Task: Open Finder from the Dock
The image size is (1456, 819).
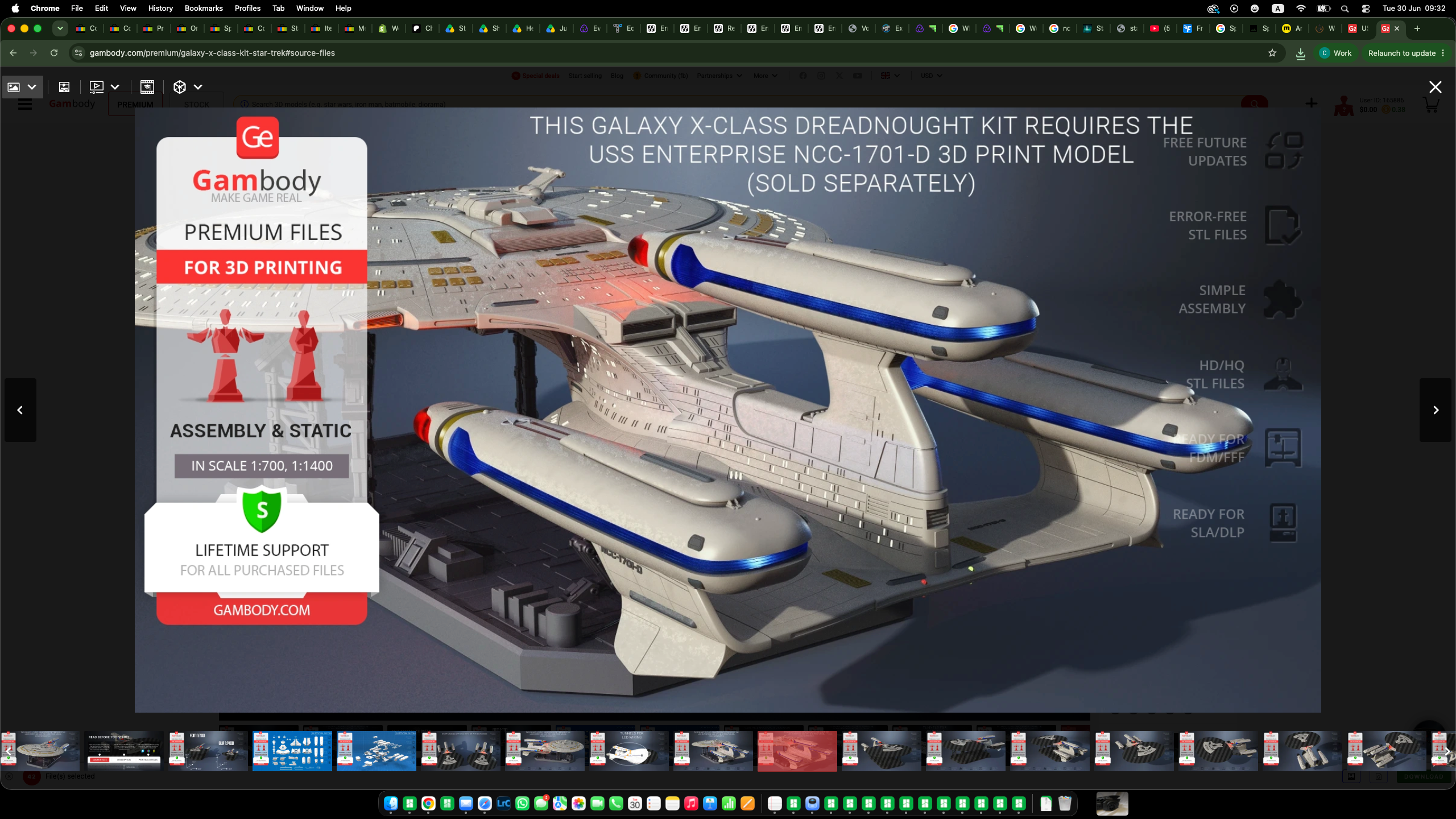Action: click(x=391, y=804)
